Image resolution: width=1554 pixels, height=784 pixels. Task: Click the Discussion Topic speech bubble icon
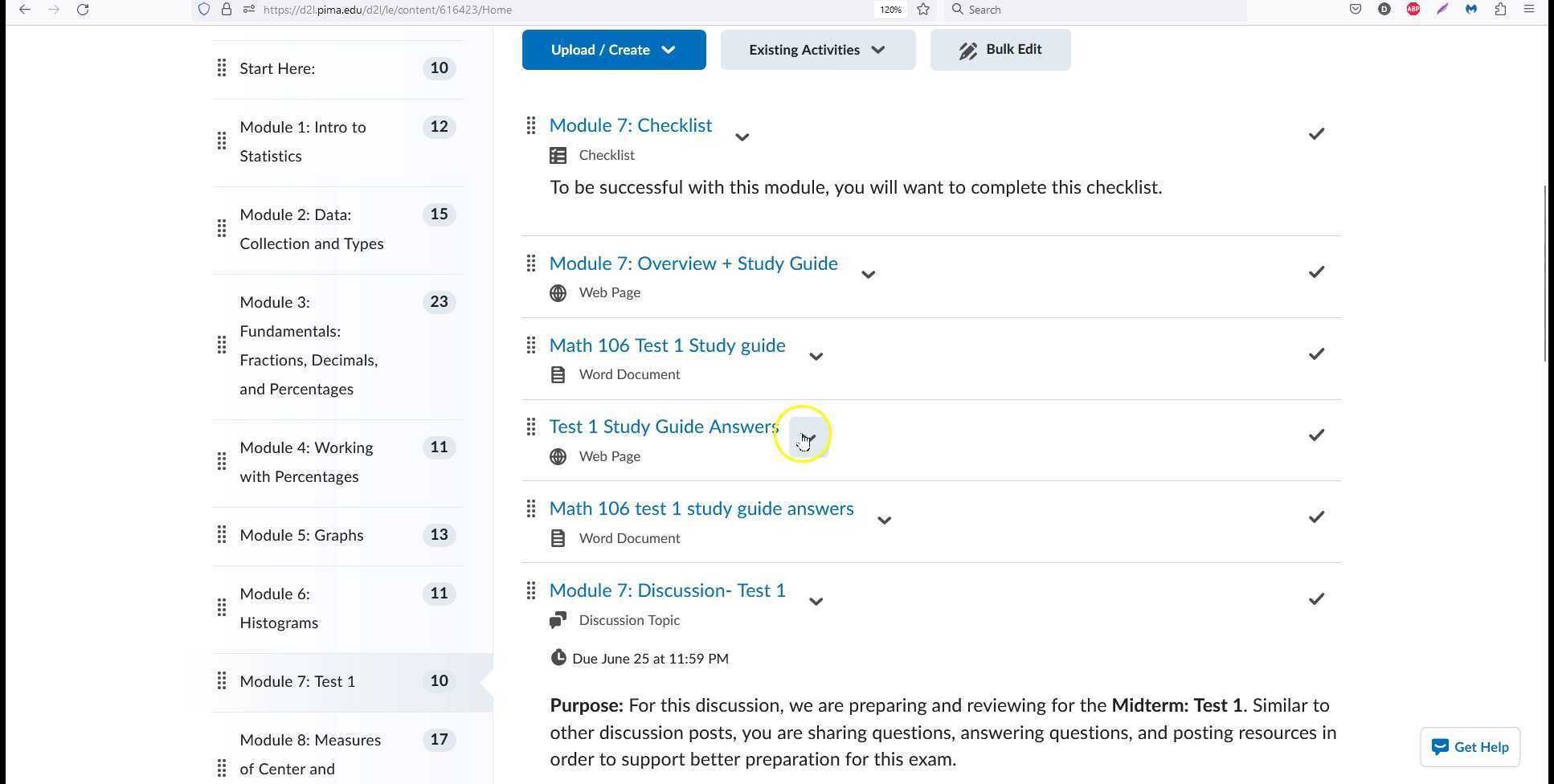pos(558,619)
